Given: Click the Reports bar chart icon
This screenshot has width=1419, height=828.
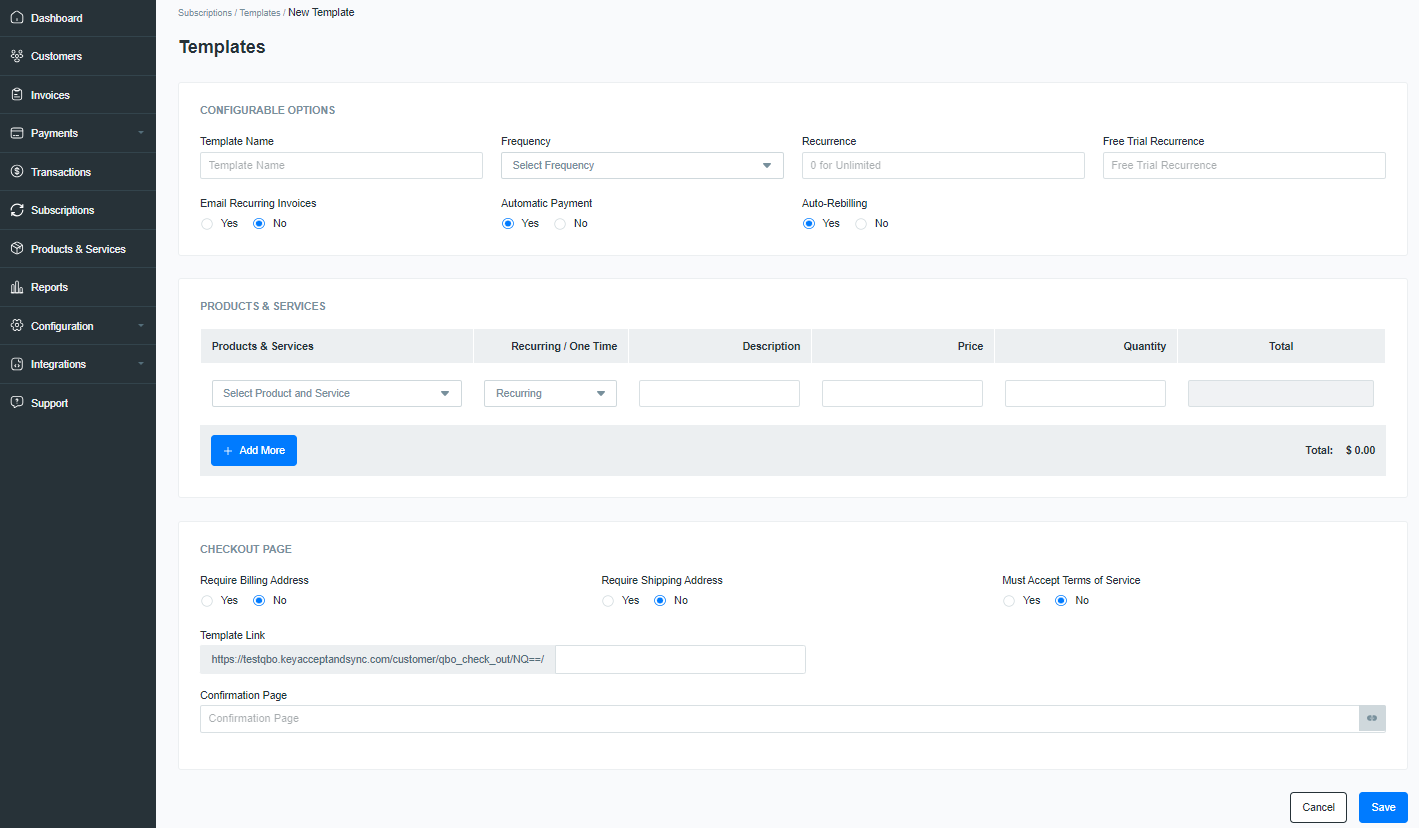Looking at the screenshot, I should click(17, 287).
